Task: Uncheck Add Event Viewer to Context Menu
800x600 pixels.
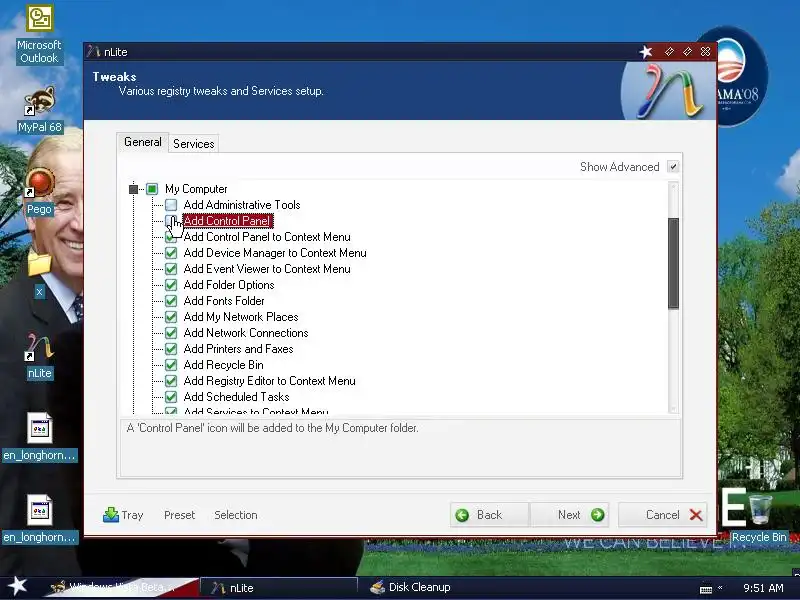Action: pyautogui.click(x=171, y=269)
